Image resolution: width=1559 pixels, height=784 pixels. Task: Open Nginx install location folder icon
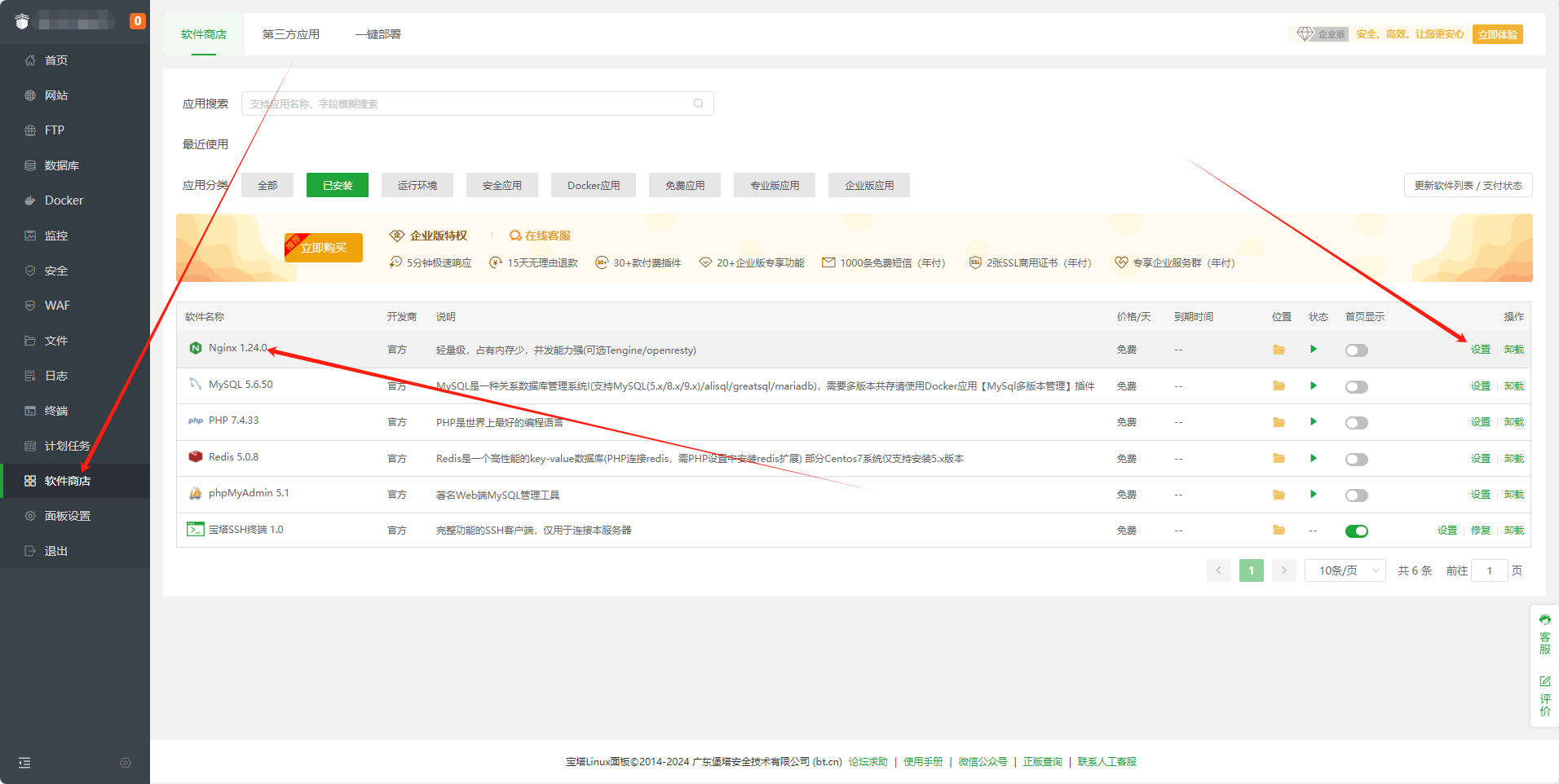pyautogui.click(x=1279, y=350)
